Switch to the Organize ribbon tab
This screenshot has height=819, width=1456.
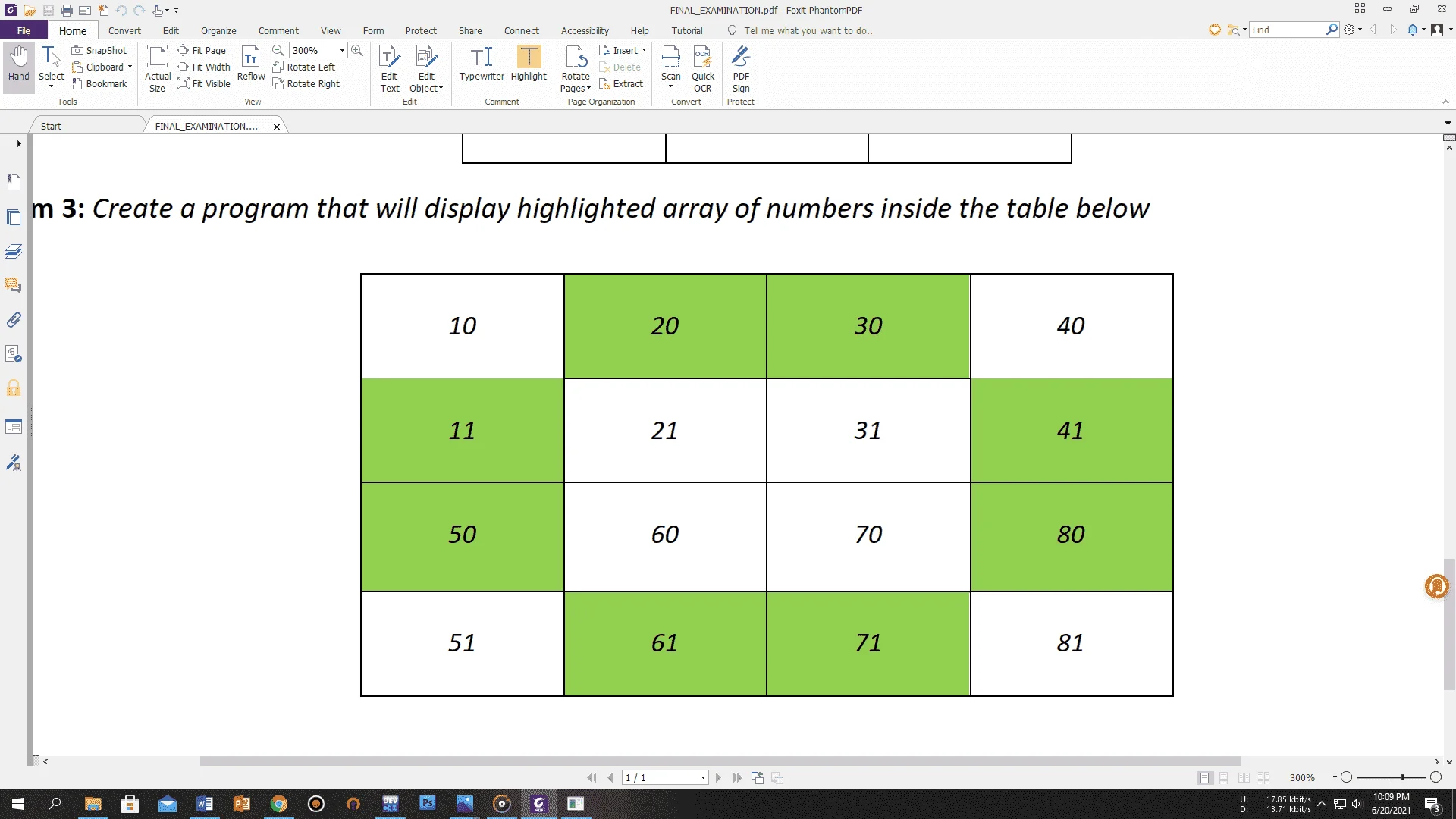pyautogui.click(x=218, y=30)
